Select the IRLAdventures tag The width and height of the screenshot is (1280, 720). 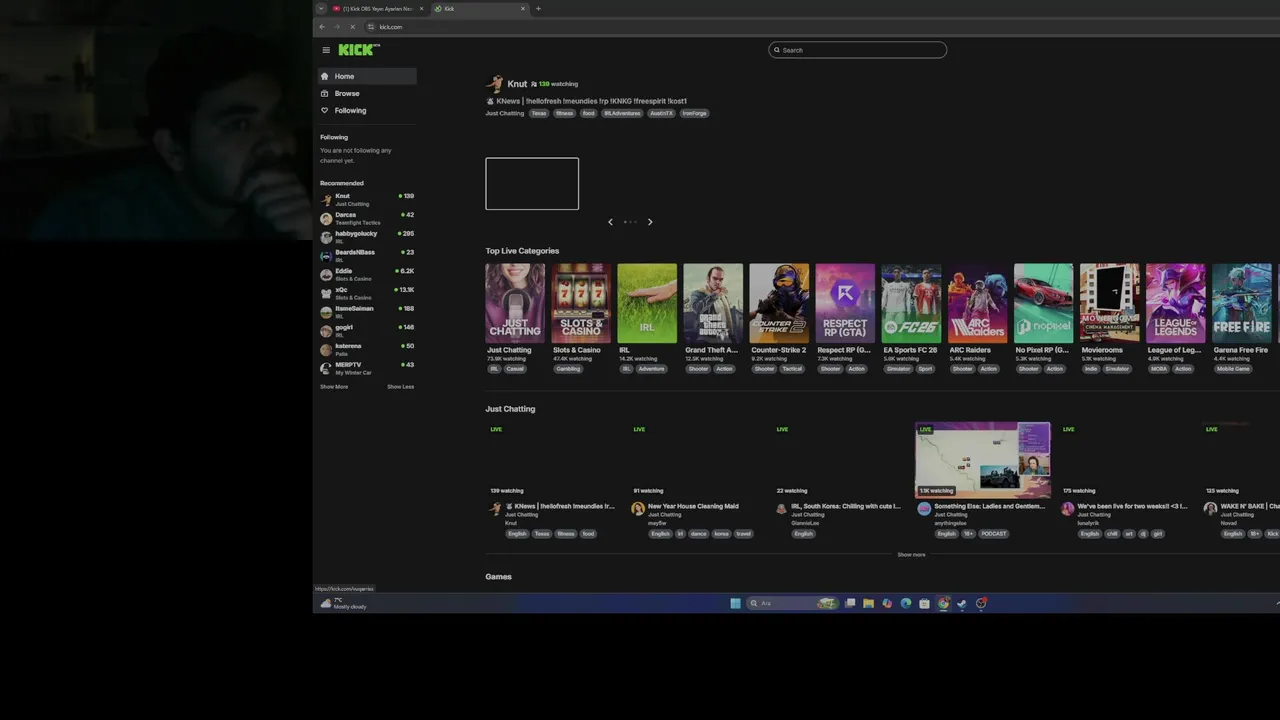(622, 113)
